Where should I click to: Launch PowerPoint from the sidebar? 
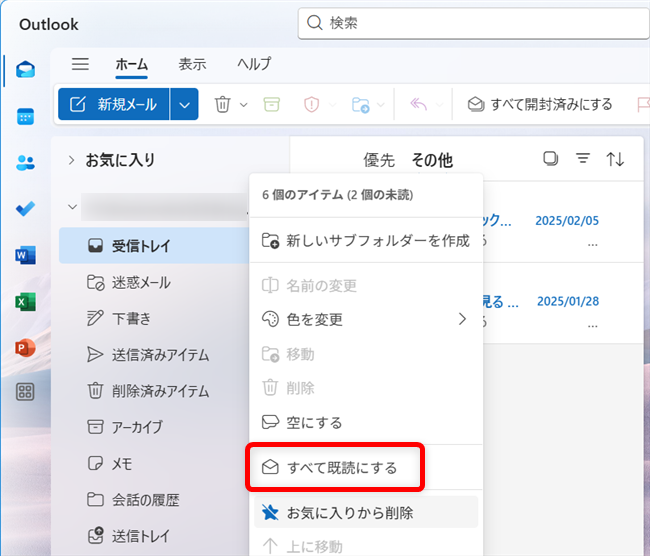(x=26, y=347)
